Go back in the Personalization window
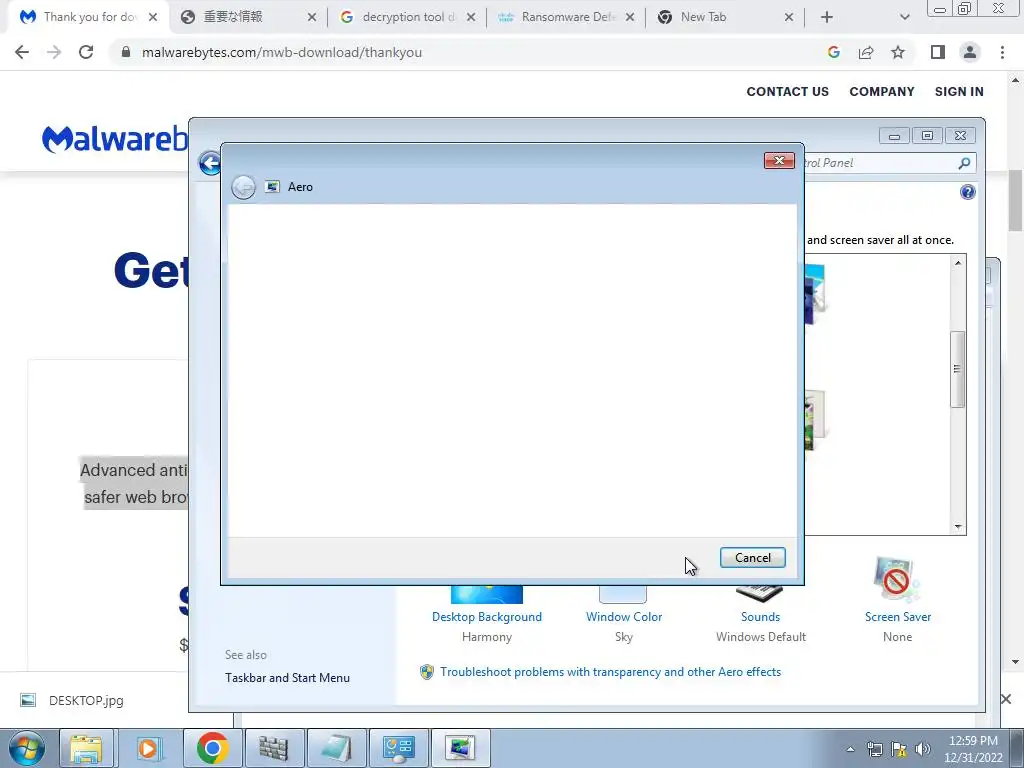 pos(210,163)
